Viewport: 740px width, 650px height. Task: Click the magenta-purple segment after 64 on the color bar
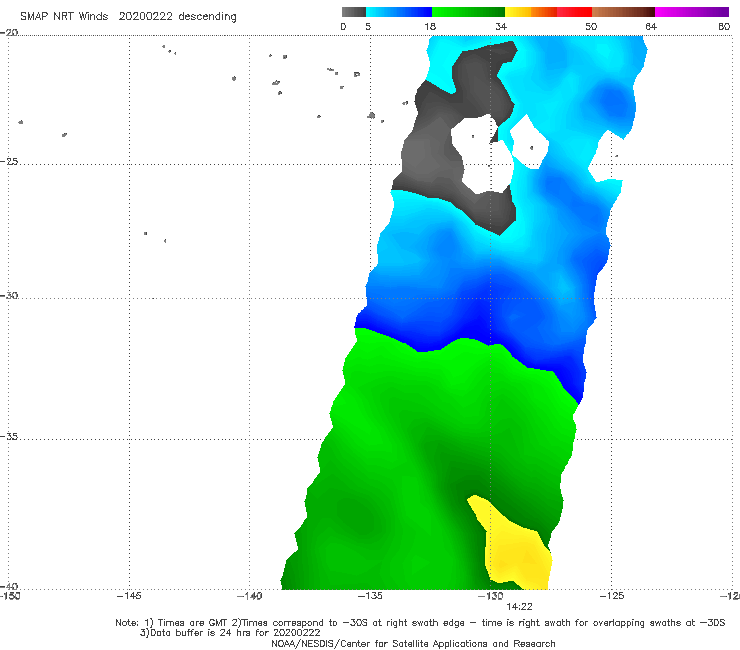pos(692,12)
